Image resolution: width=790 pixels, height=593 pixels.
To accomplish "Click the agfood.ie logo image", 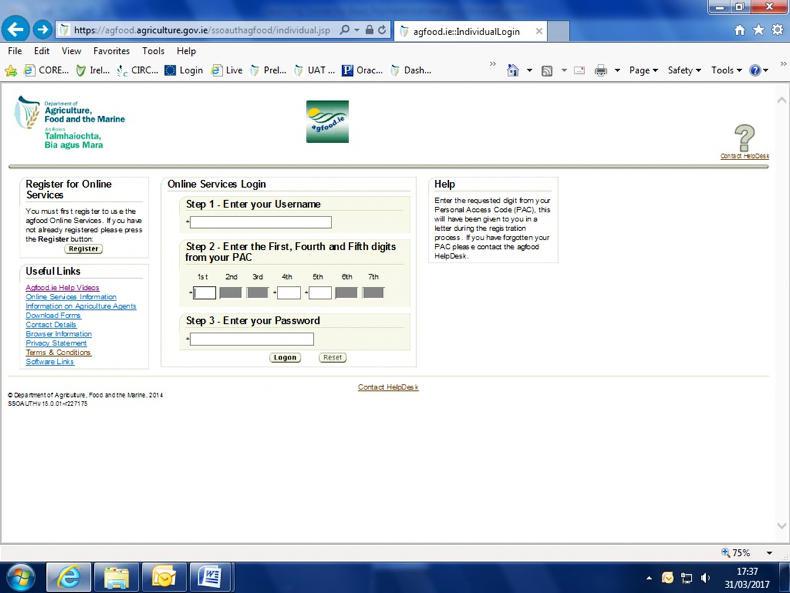I will click(x=327, y=122).
